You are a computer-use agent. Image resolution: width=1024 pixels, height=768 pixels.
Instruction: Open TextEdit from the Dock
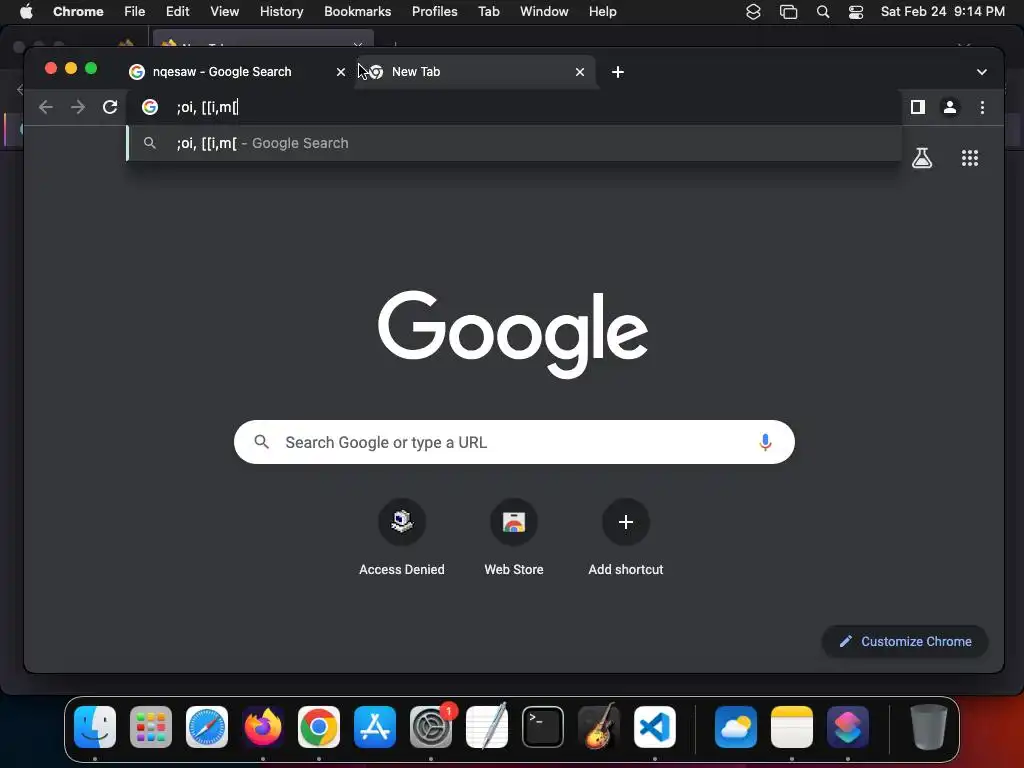pyautogui.click(x=487, y=727)
